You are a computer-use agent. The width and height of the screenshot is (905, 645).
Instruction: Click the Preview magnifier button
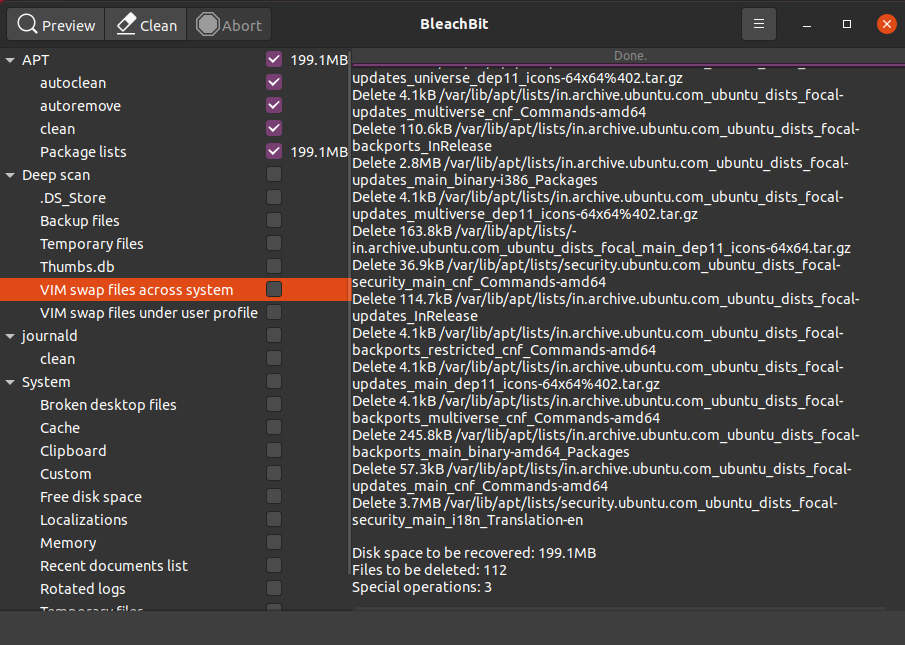[57, 25]
